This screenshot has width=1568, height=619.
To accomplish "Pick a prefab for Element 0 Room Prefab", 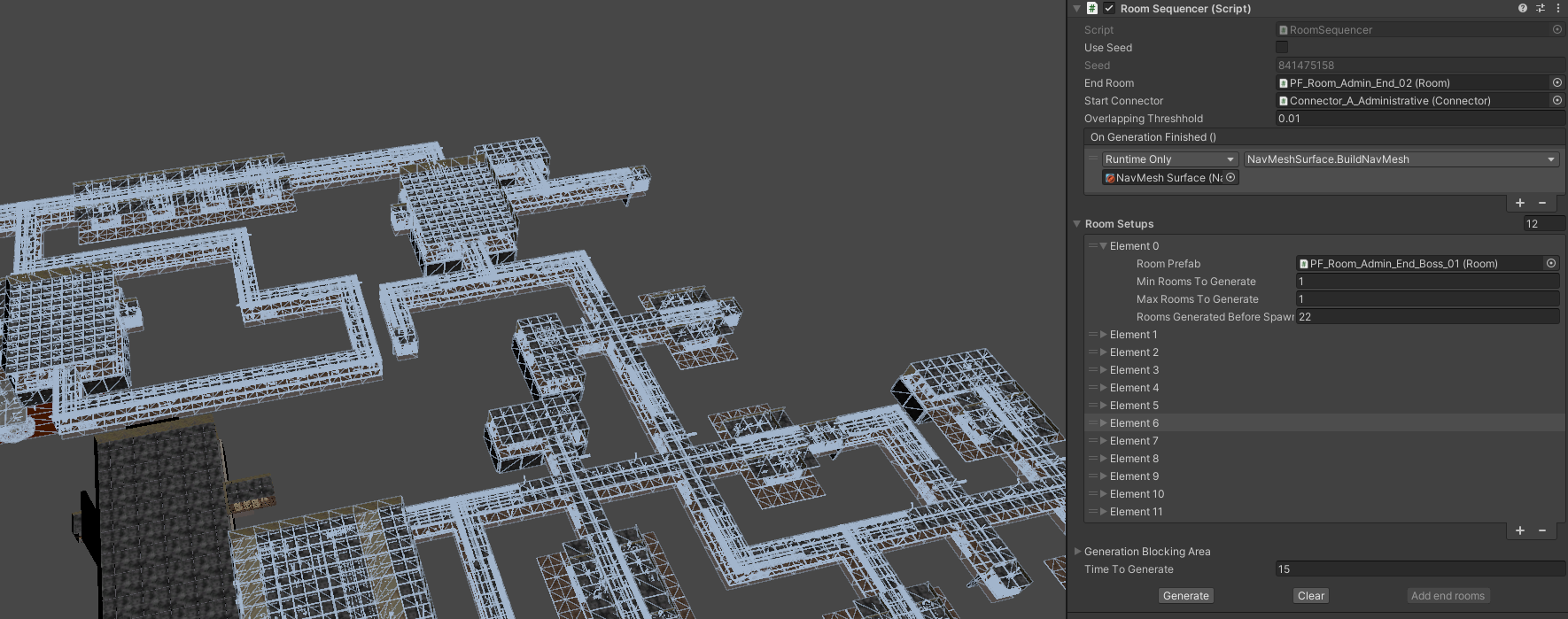I will click(1551, 263).
